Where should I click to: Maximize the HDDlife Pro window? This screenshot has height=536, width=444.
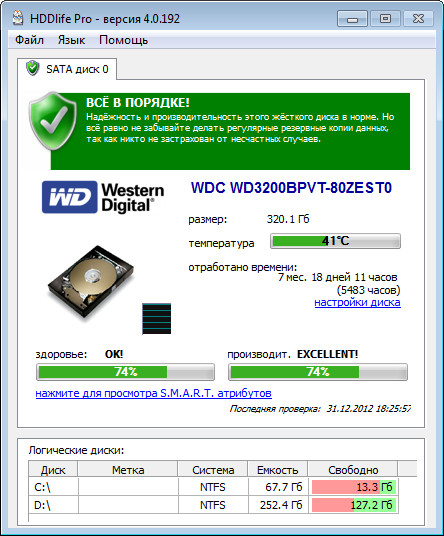point(385,18)
